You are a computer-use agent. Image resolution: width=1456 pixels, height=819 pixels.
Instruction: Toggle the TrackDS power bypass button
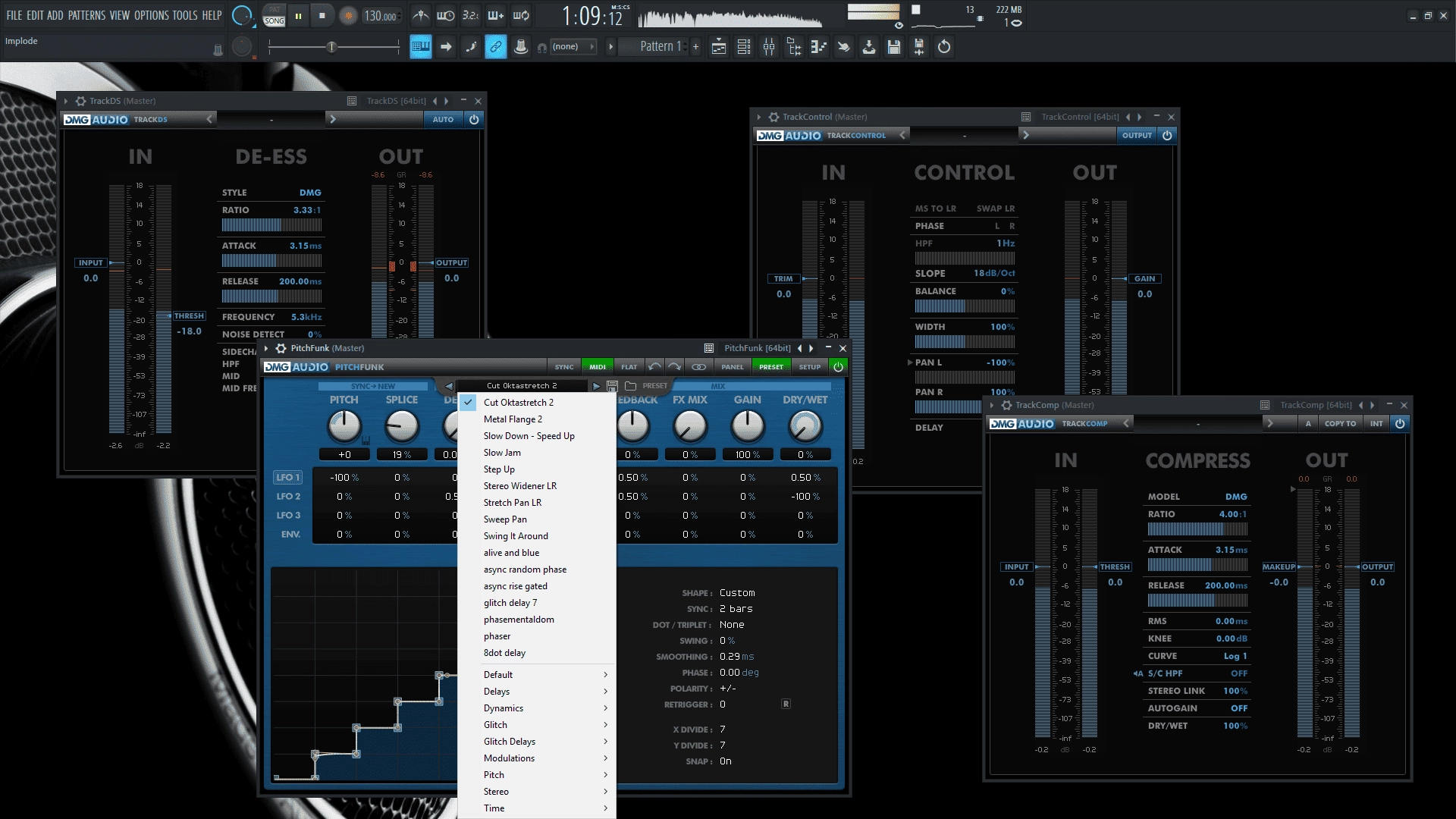click(x=474, y=119)
